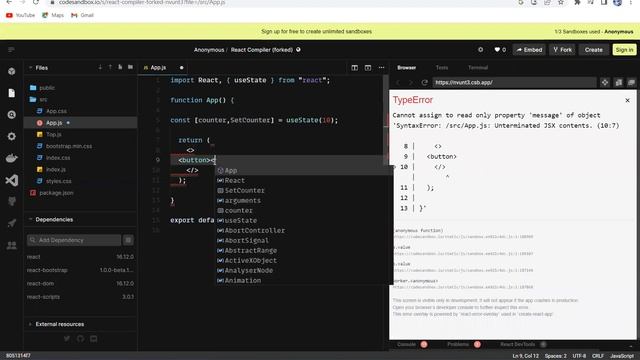Click the download arrow icon in Files header
Screen dimensions: 640x360
tap(100, 67)
